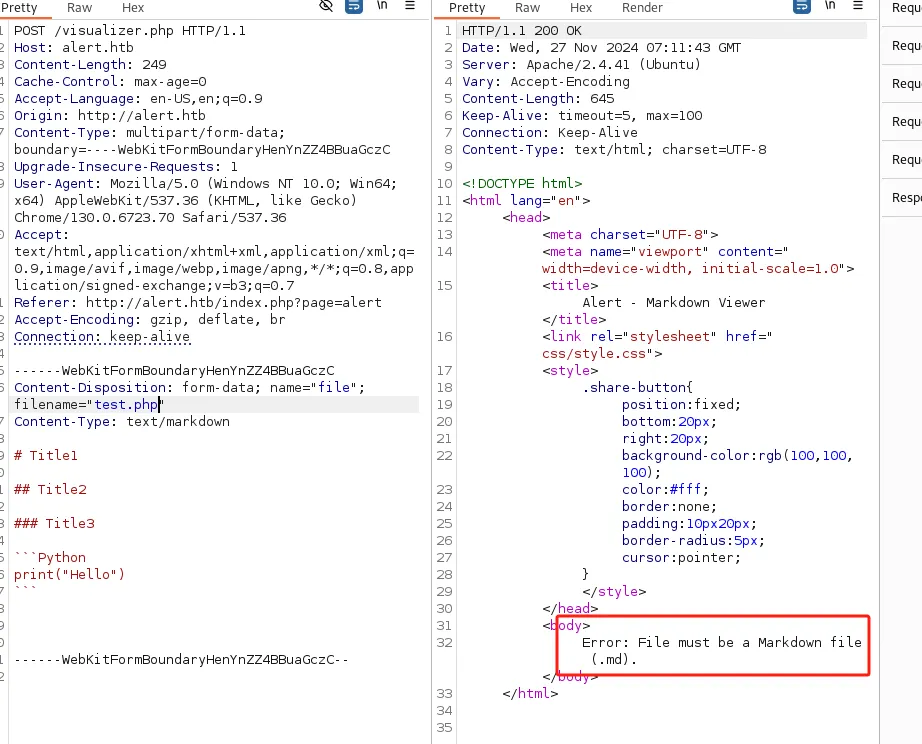Screen dimensions: 922x744
Task: Click the Referer header with index.php?page=alert
Action: click(x=198, y=303)
